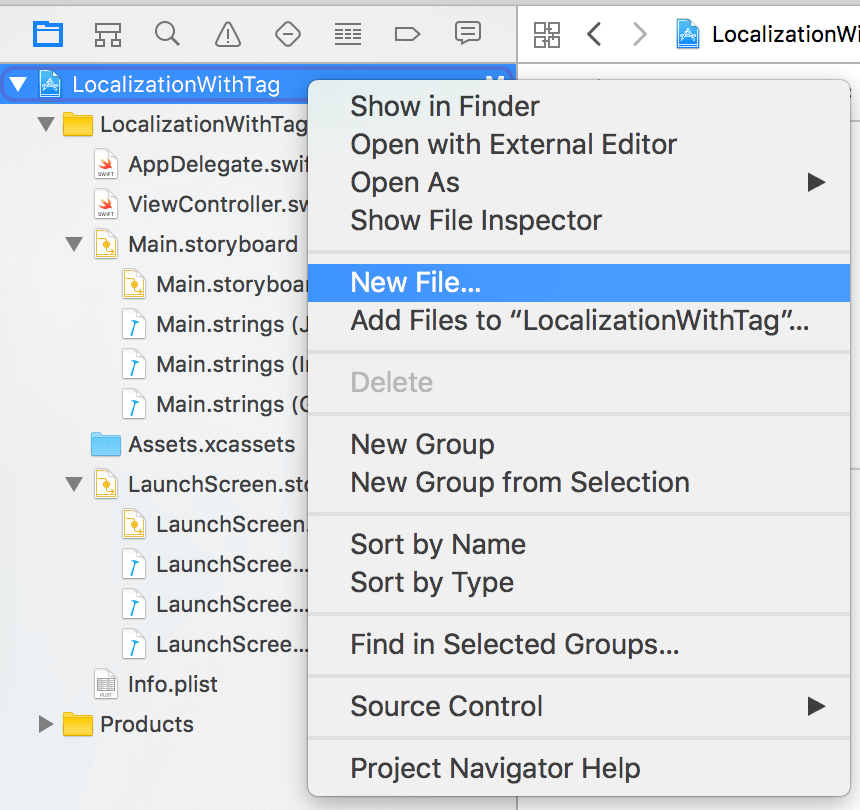Go back with the left chevron
The width and height of the screenshot is (860, 810).
pos(594,35)
